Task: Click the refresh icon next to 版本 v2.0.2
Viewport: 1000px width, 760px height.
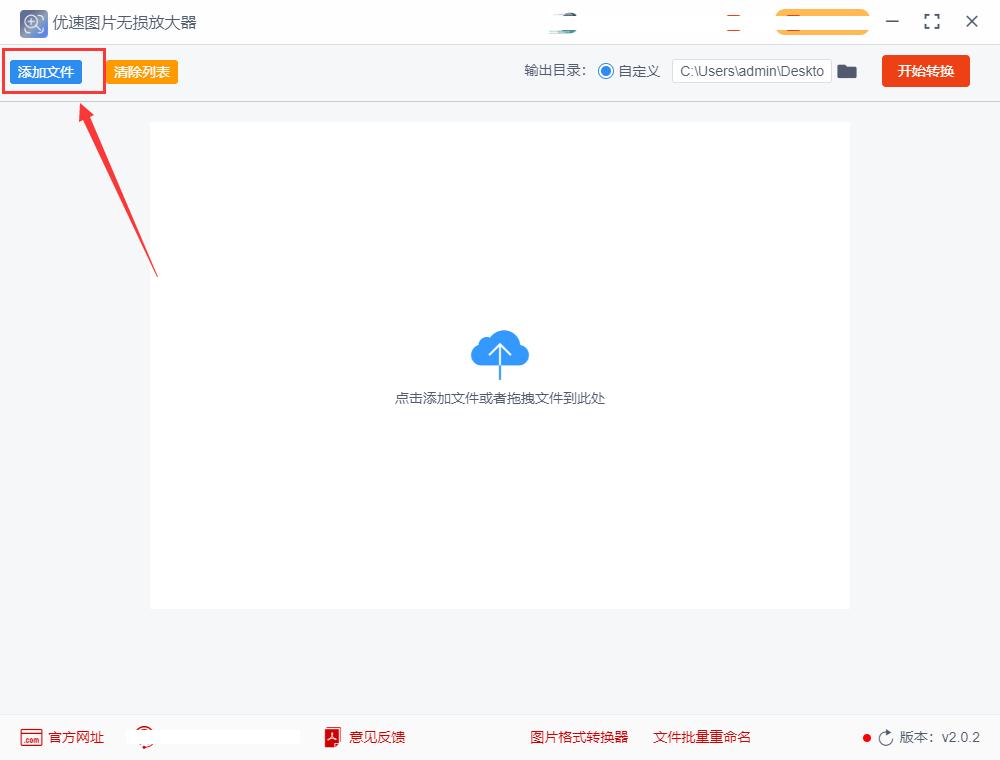Action: tap(886, 737)
